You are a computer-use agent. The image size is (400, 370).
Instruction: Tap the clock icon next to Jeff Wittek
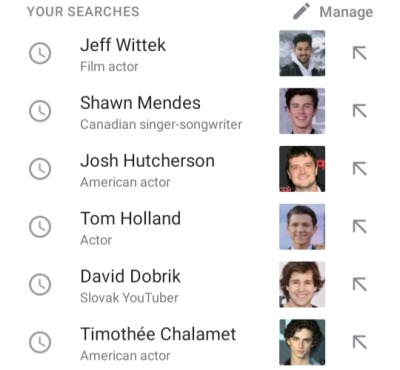(40, 53)
